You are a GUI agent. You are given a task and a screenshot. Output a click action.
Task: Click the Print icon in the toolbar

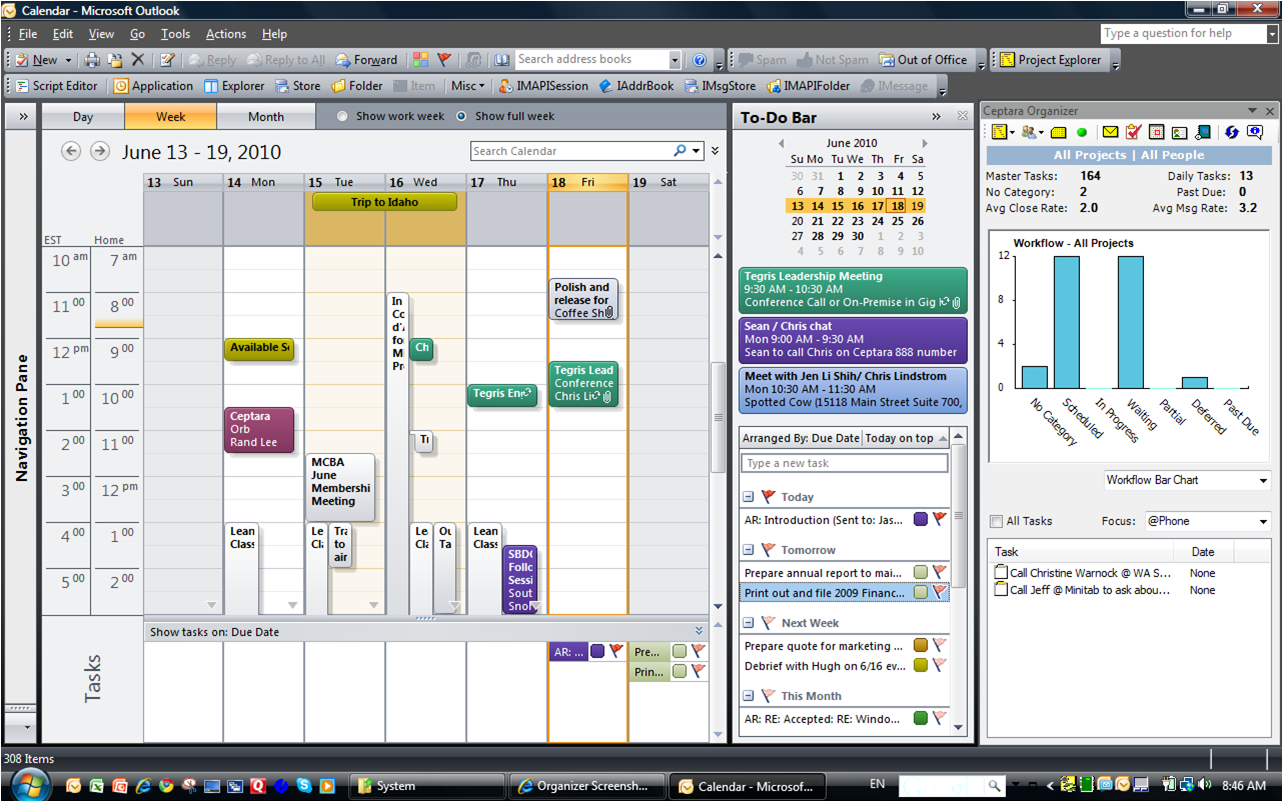(92, 60)
